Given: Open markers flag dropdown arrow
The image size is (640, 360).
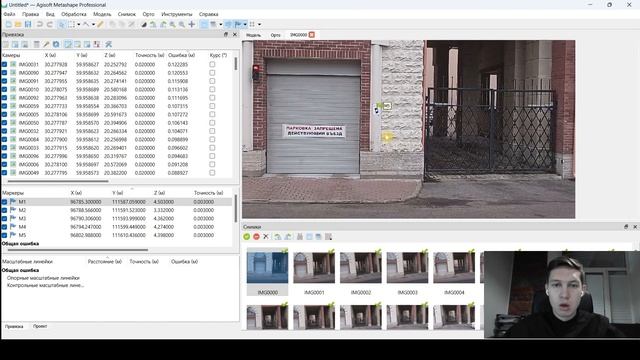Looking at the screenshot, I should point(245,24).
